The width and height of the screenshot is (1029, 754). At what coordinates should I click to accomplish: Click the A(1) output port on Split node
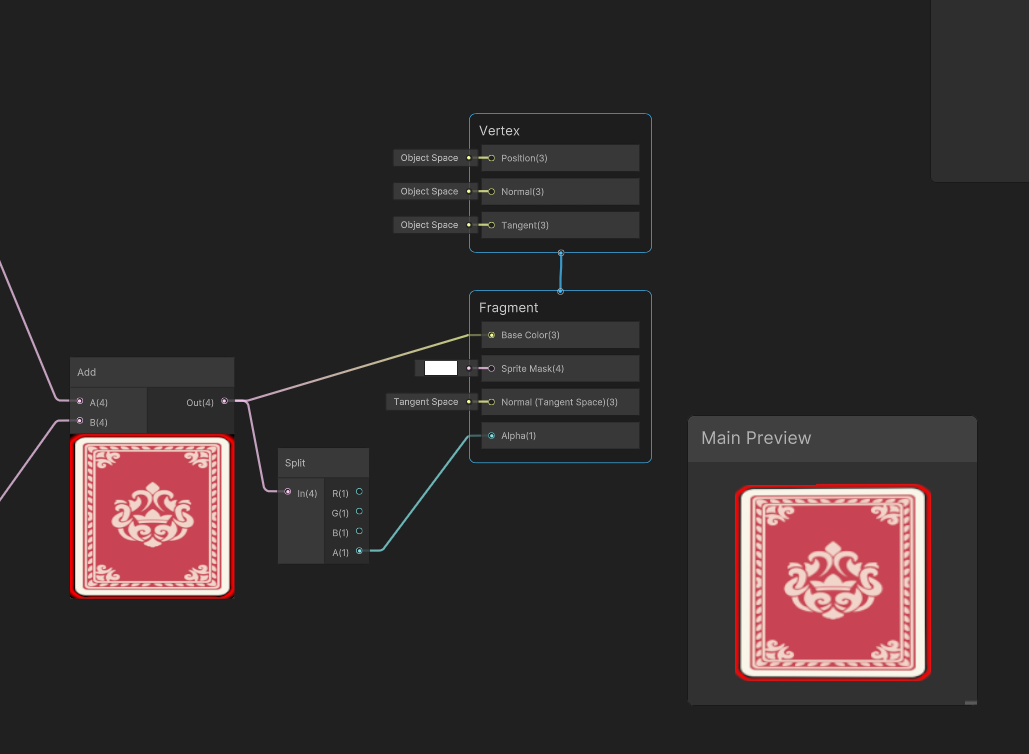pyautogui.click(x=359, y=551)
